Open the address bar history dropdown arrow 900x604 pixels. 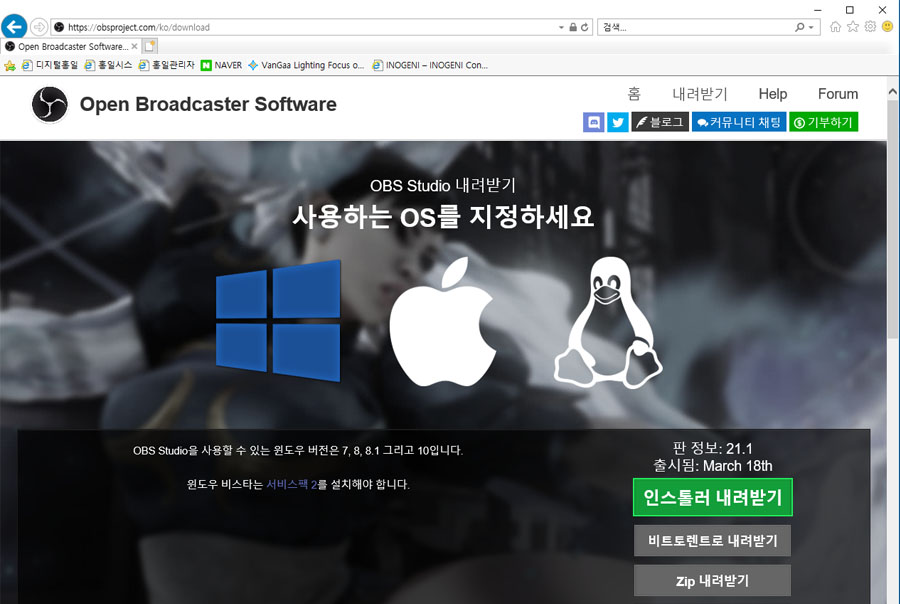561,27
